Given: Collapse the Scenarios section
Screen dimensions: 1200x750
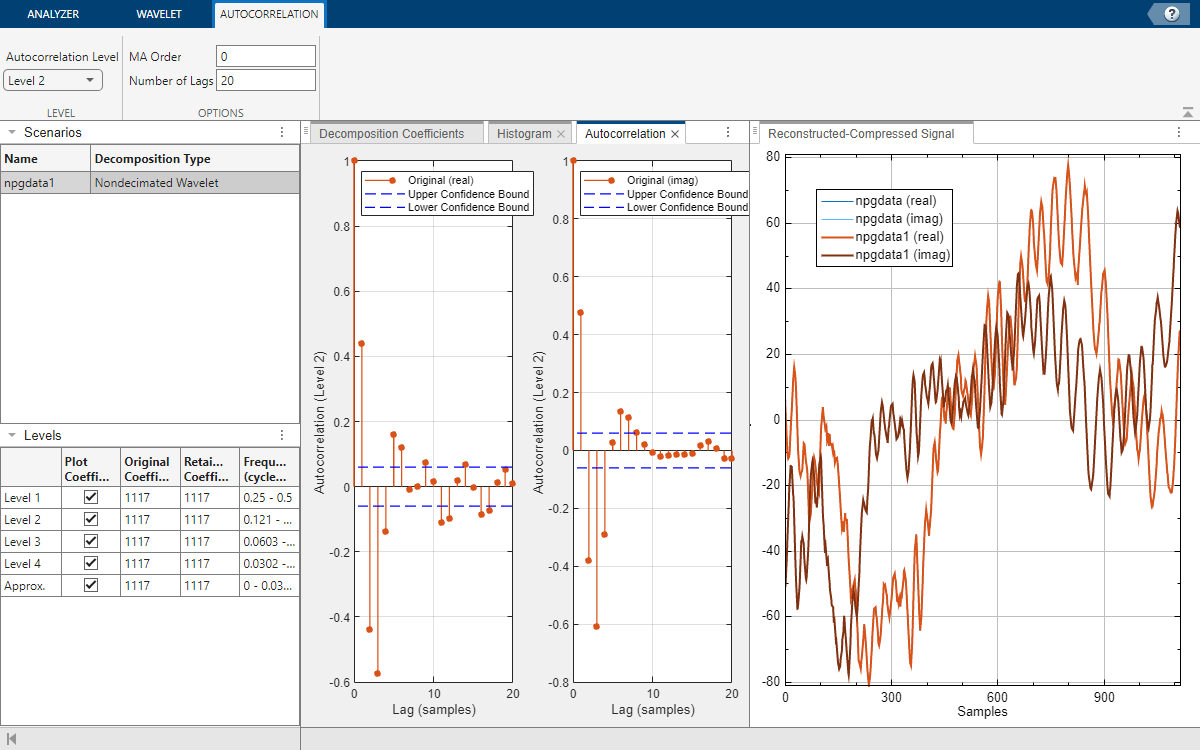Looking at the screenshot, I should click(x=12, y=132).
